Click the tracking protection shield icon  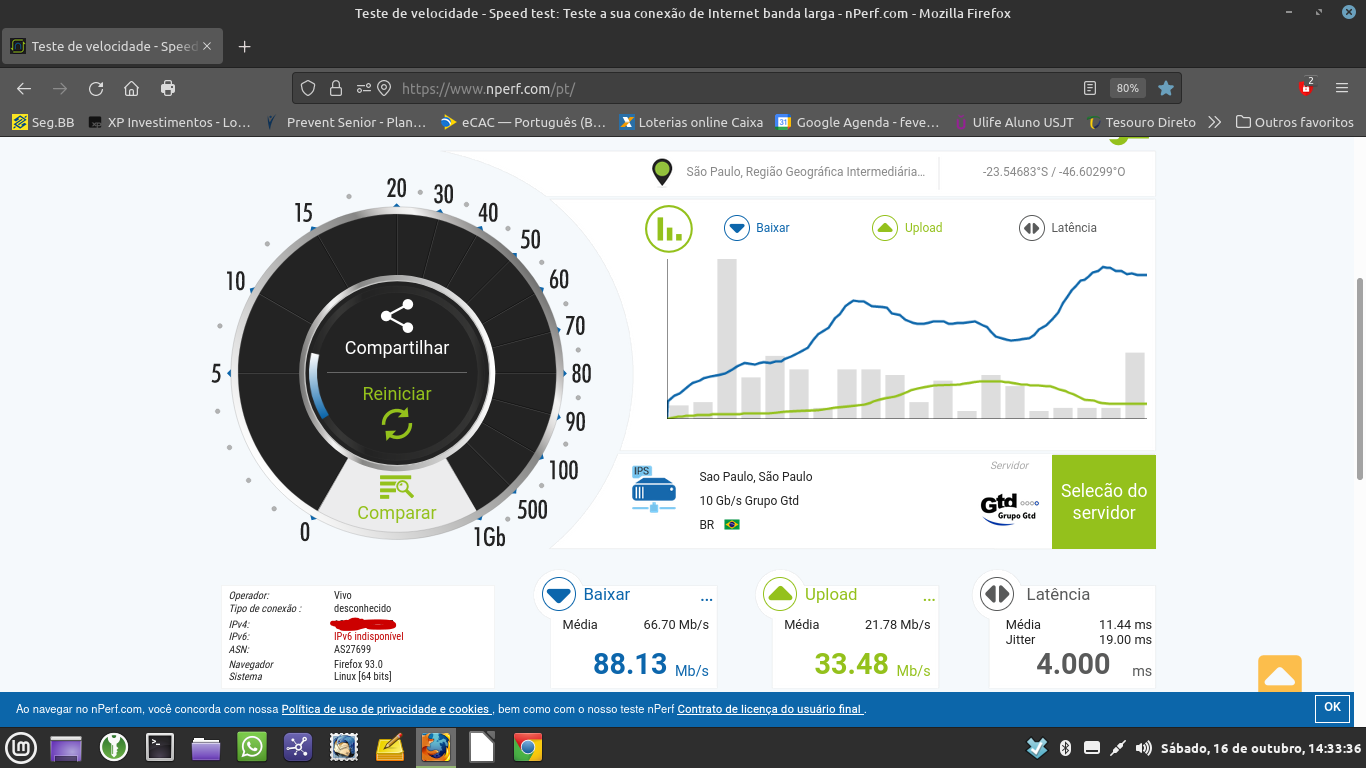(308, 88)
